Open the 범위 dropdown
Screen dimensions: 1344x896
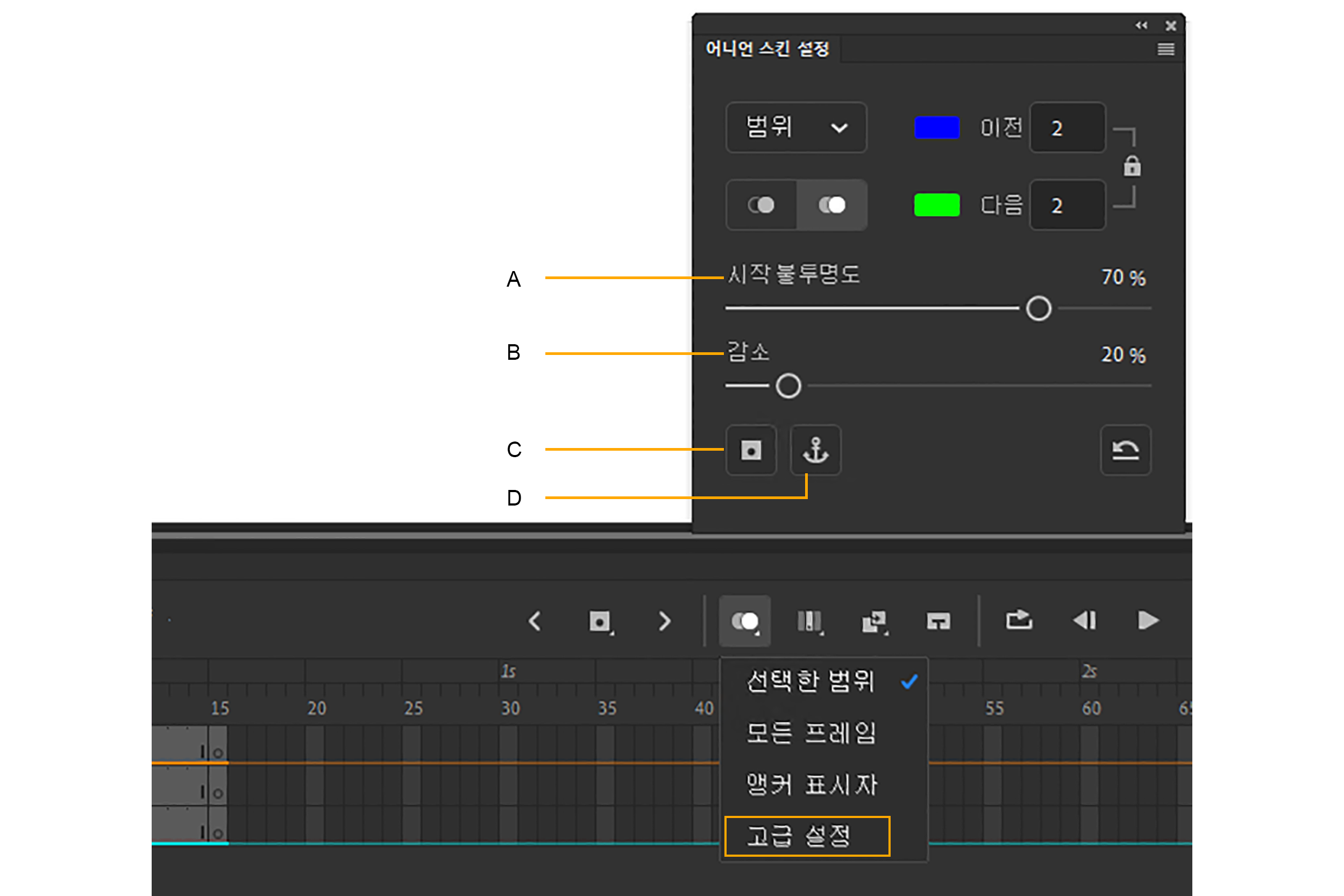[796, 127]
